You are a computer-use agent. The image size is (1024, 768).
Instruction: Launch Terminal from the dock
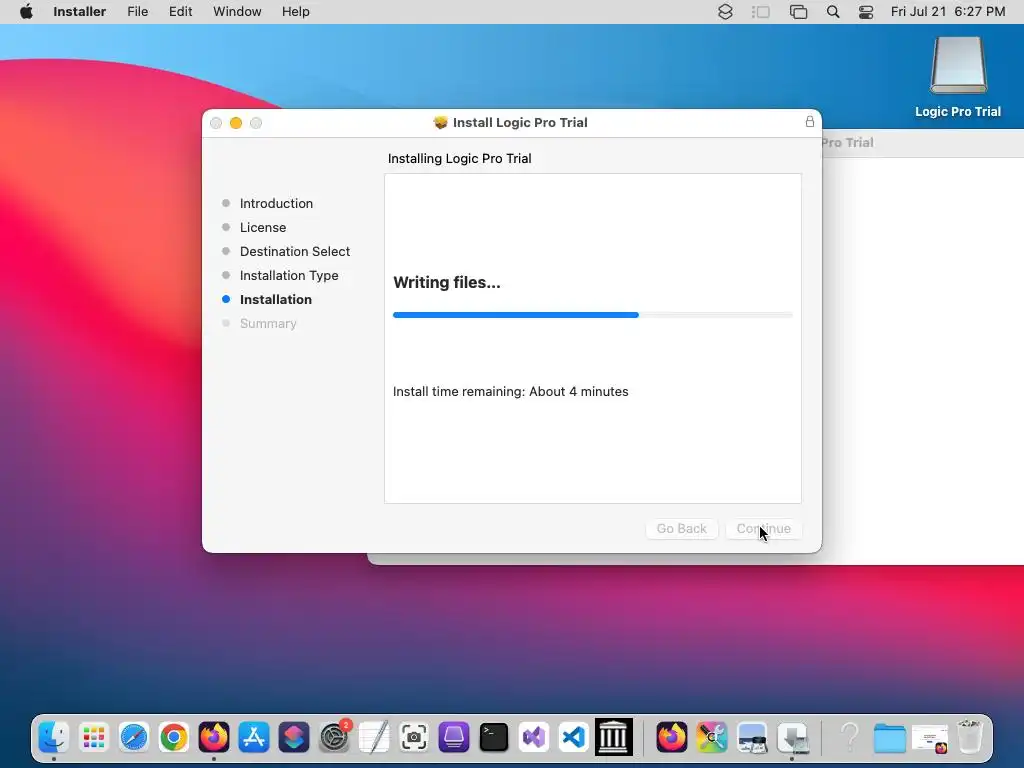tap(494, 737)
